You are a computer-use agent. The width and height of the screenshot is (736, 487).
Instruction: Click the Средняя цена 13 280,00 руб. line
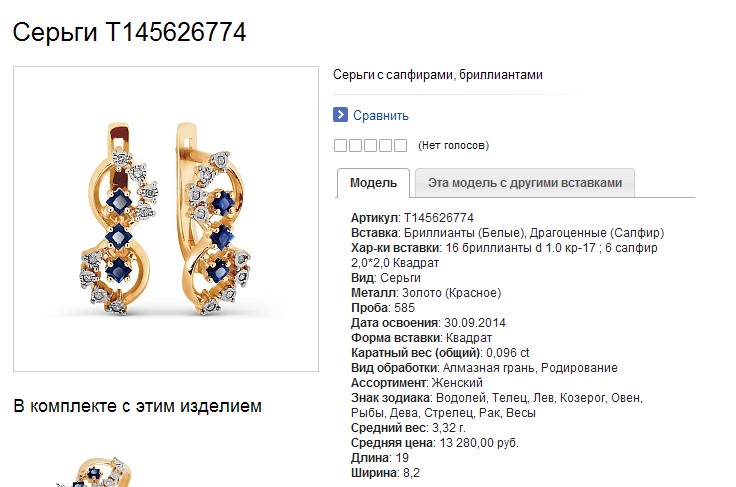coord(435,442)
